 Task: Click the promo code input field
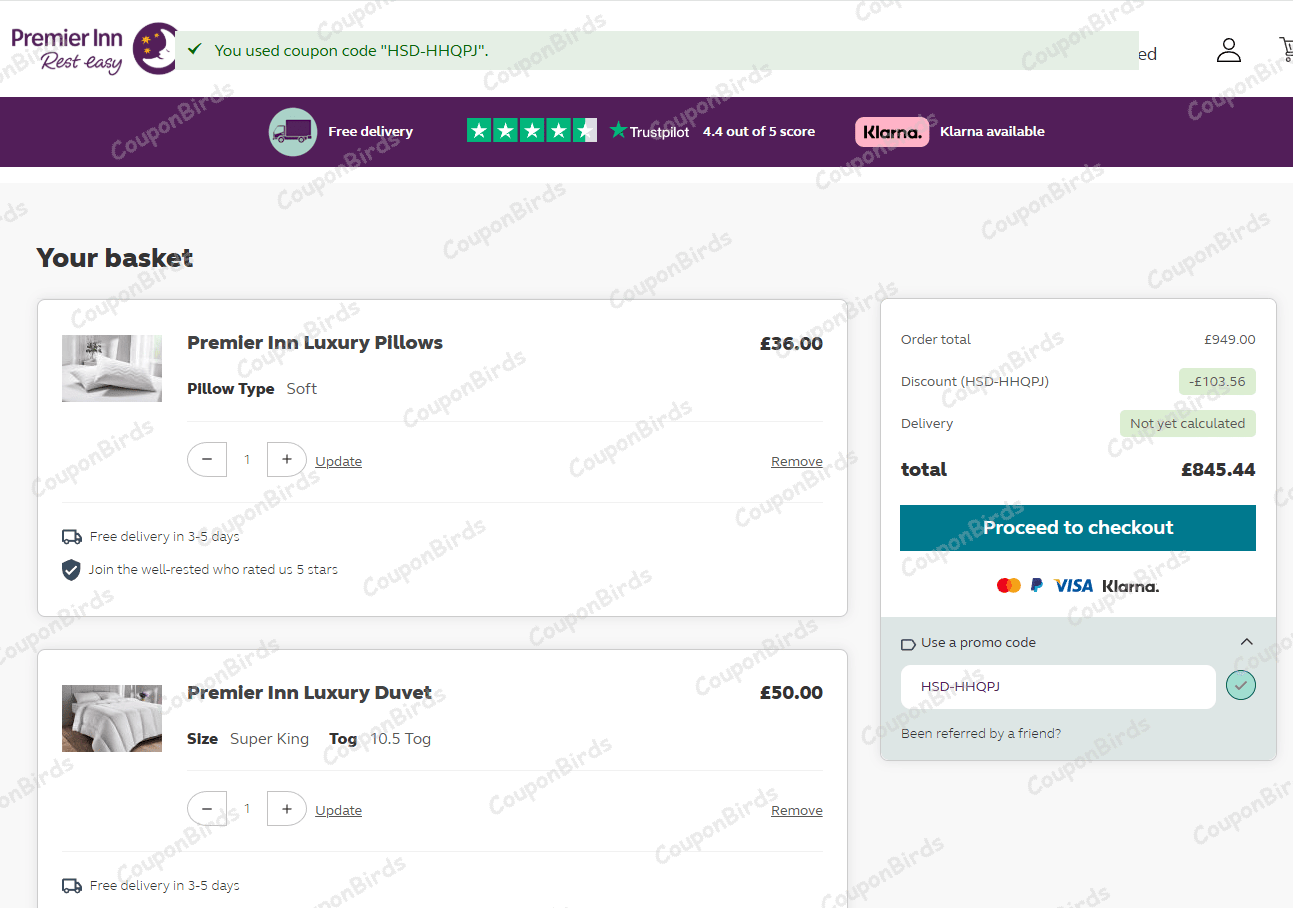click(x=1057, y=687)
